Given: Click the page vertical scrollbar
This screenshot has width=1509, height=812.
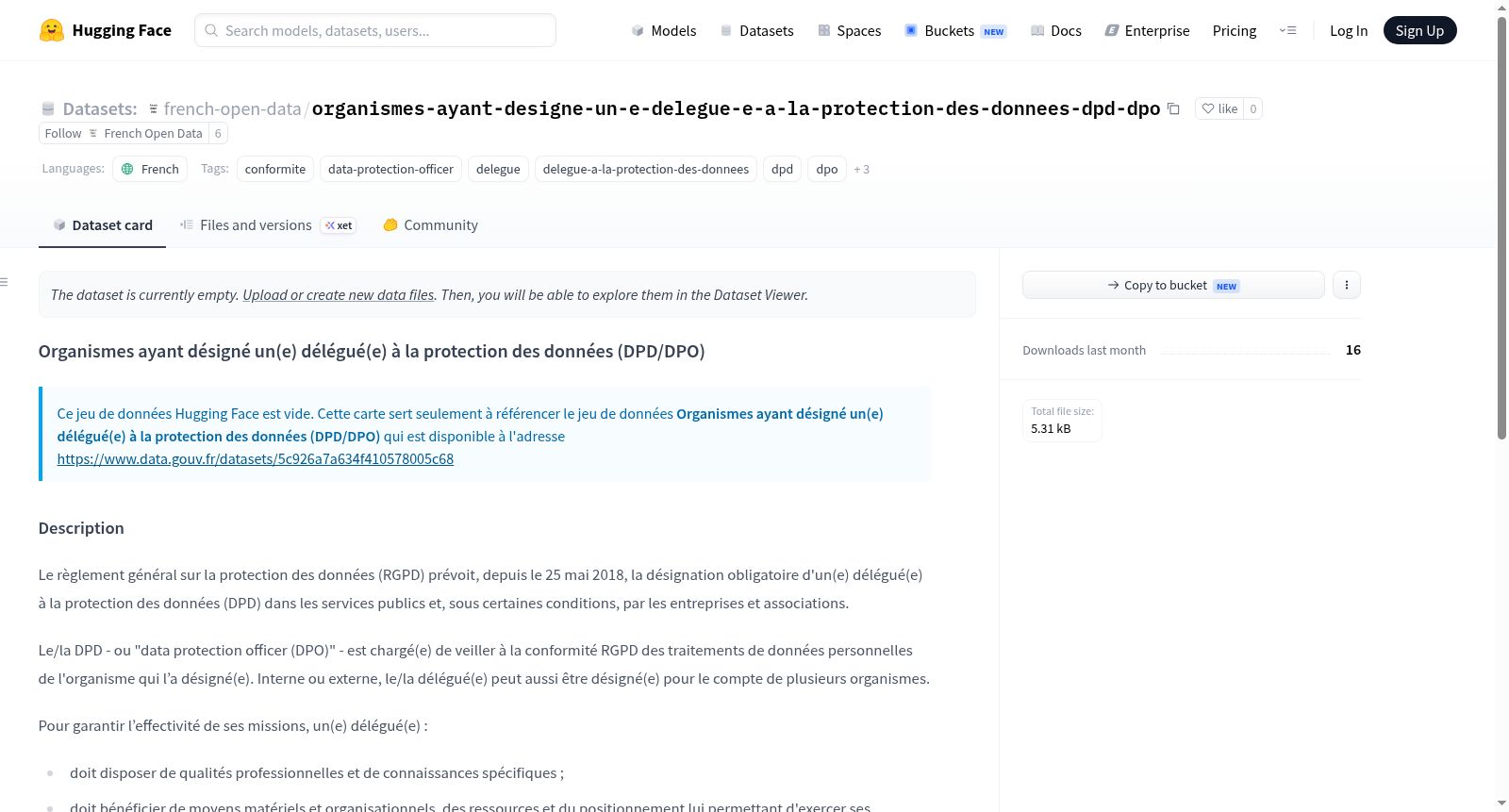Looking at the screenshot, I should [1501, 228].
